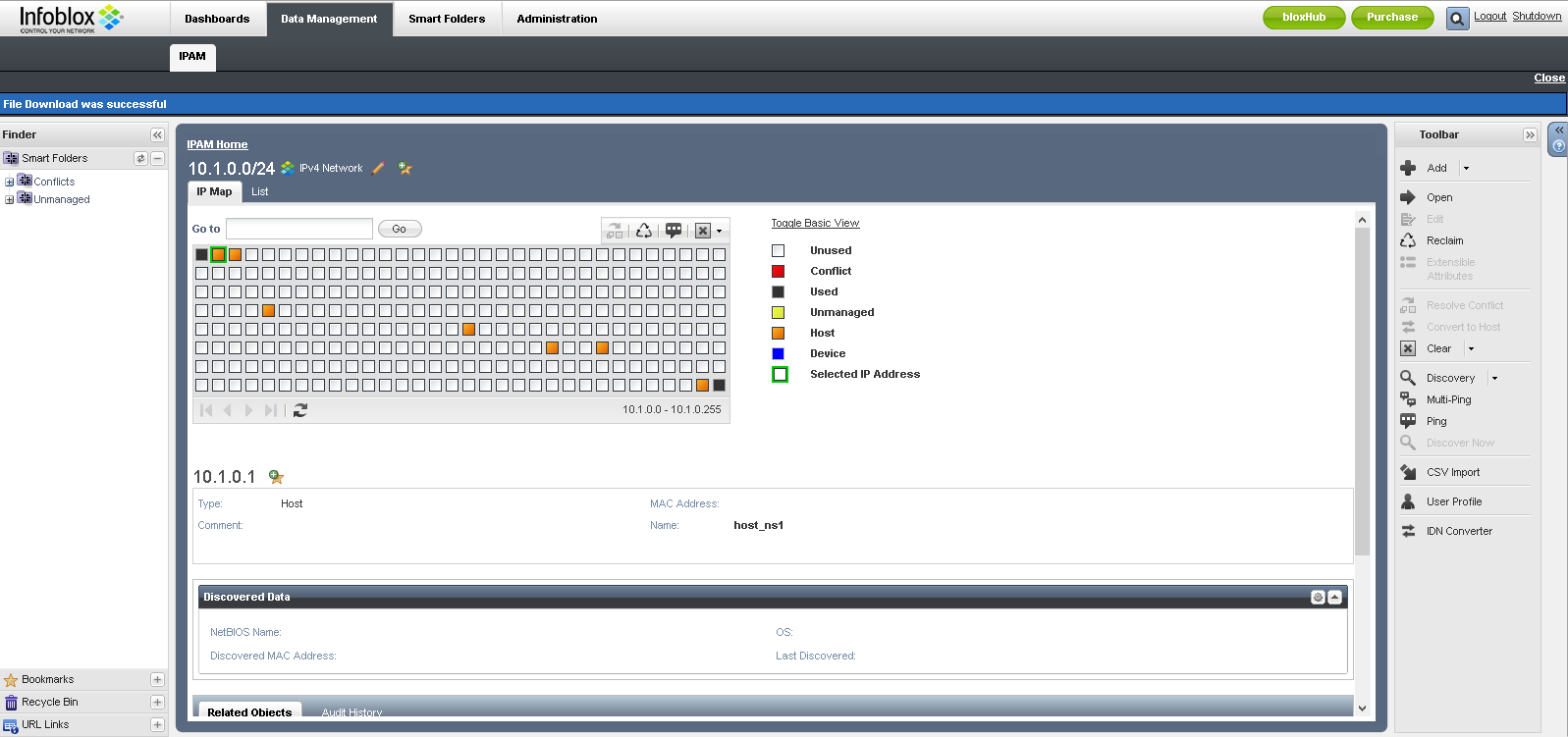Open the Discovery dropdown arrow
The width and height of the screenshot is (1568, 737).
pyautogui.click(x=1494, y=378)
